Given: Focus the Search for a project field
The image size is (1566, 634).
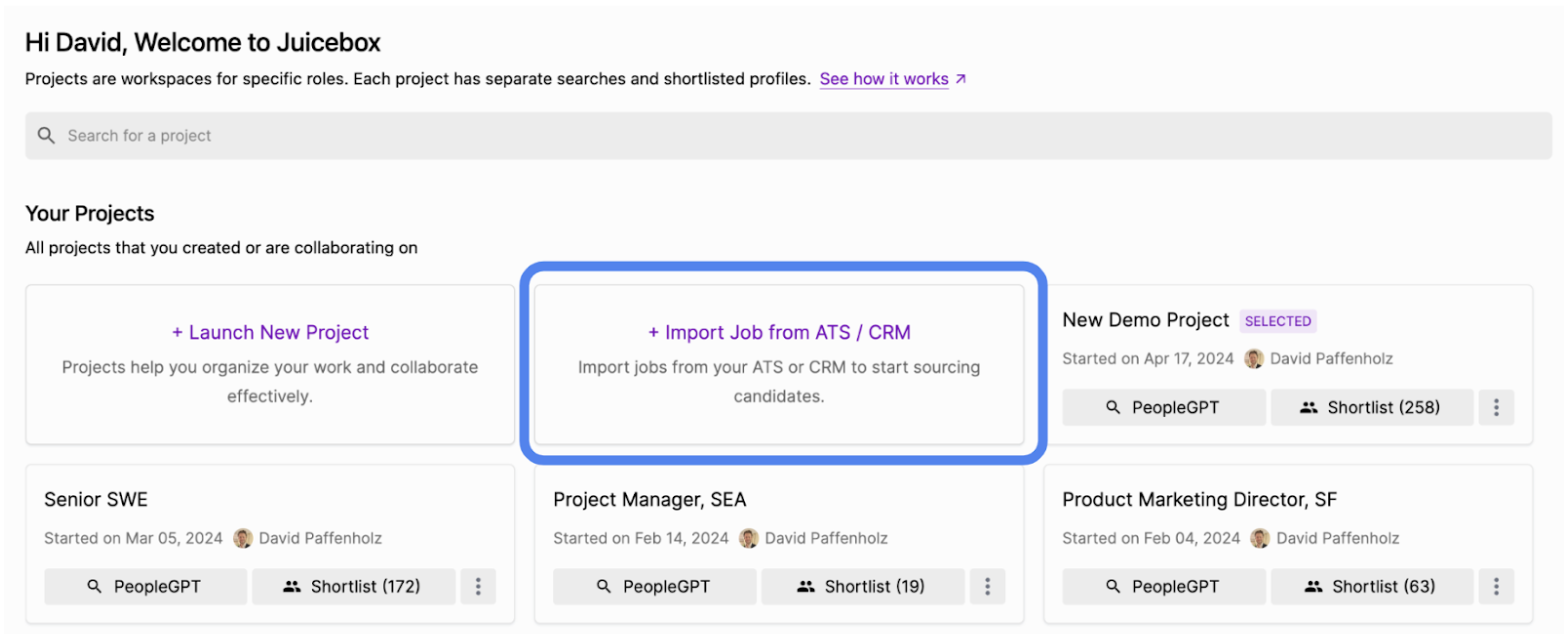Looking at the screenshot, I should tap(788, 135).
